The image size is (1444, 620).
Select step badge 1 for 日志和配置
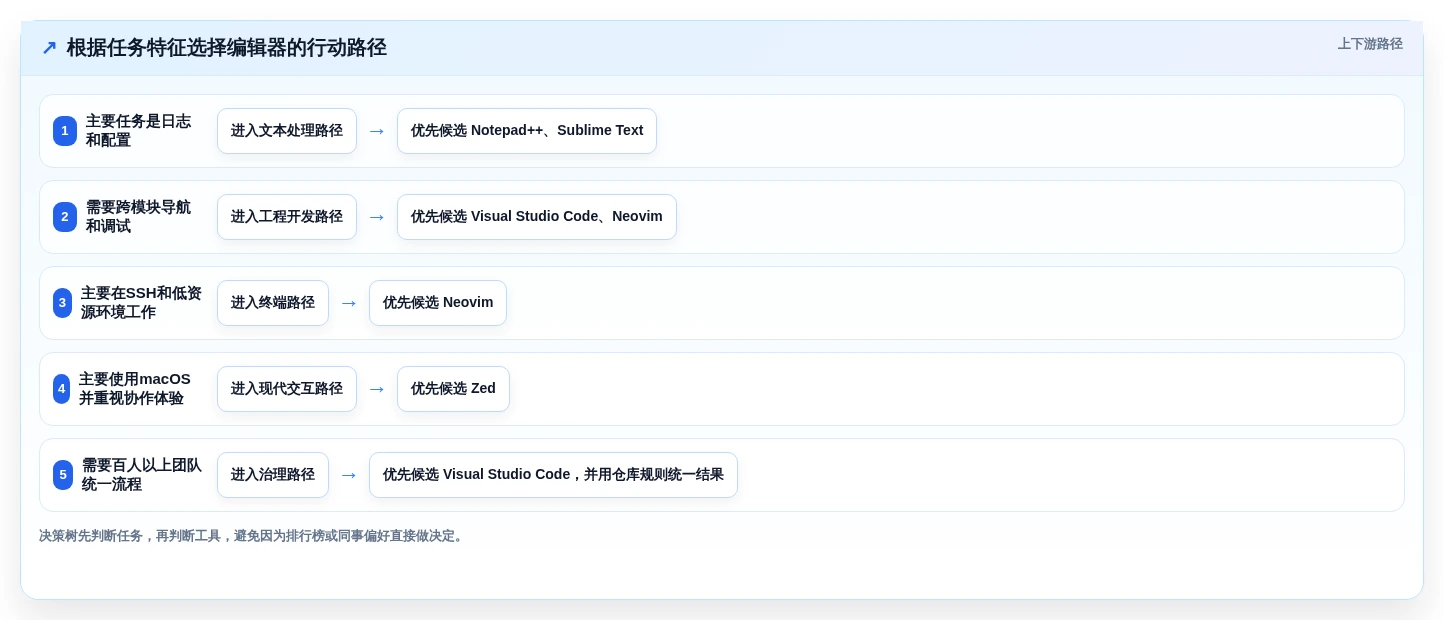click(x=65, y=131)
